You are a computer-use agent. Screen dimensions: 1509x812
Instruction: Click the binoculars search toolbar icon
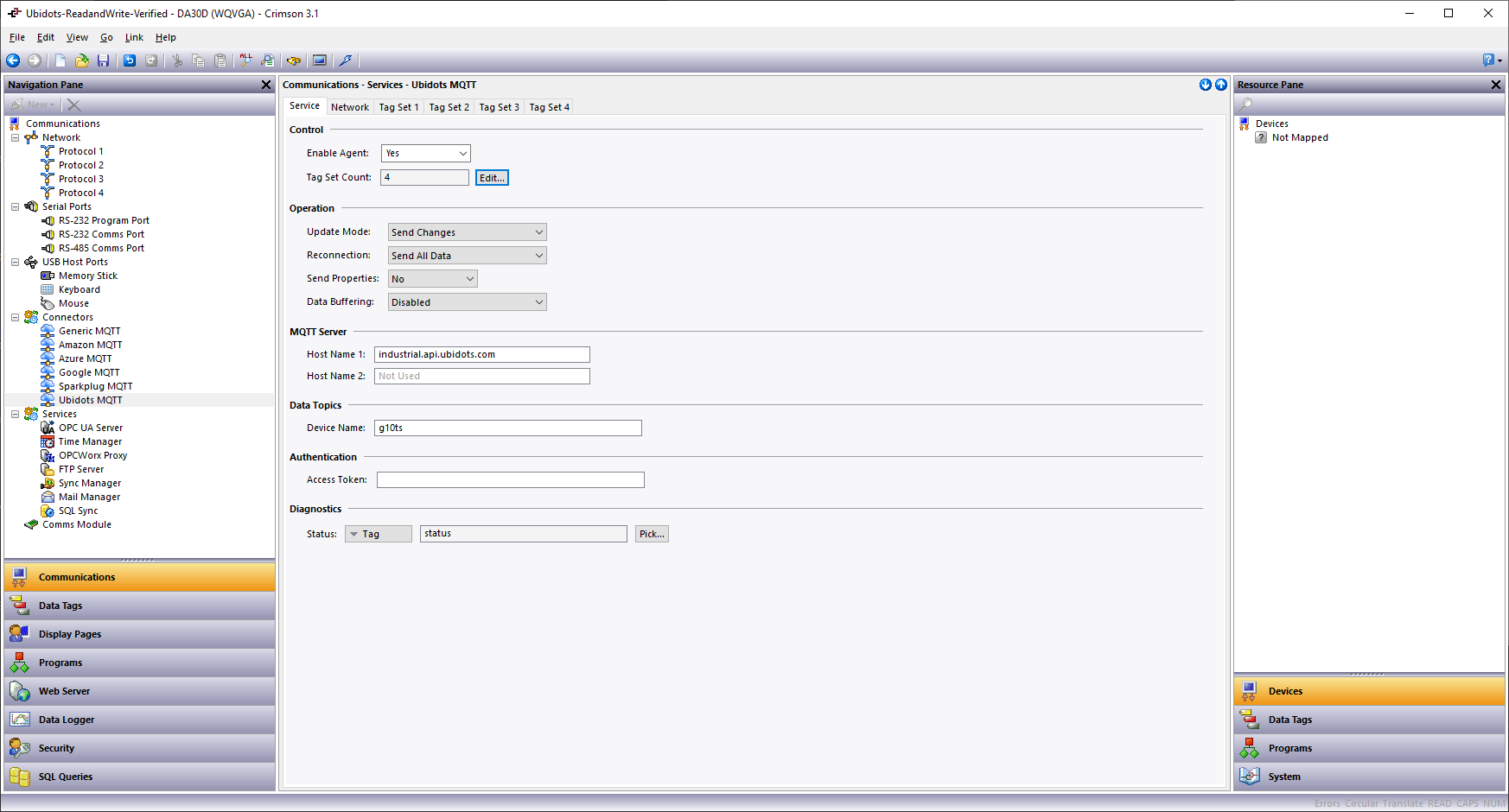(294, 60)
